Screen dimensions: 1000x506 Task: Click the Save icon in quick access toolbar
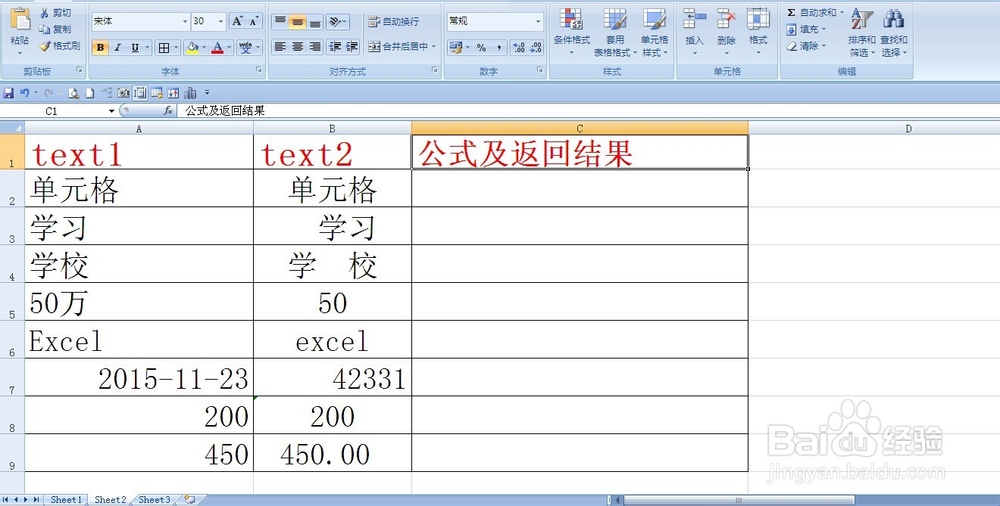(x=8, y=93)
